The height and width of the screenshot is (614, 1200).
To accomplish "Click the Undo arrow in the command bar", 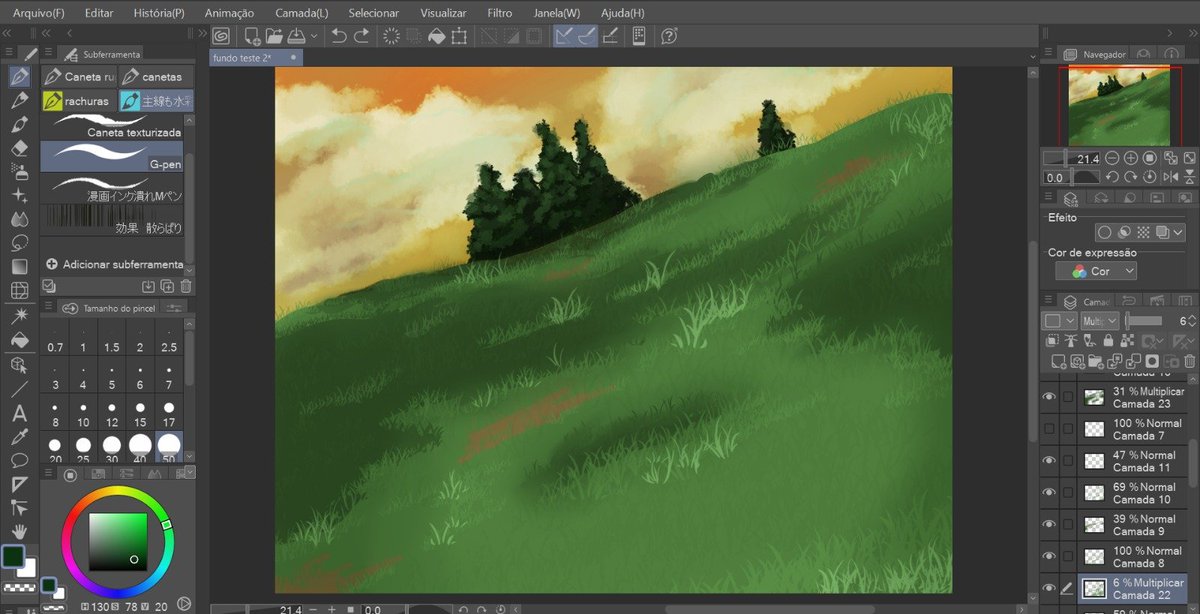I will tap(339, 36).
